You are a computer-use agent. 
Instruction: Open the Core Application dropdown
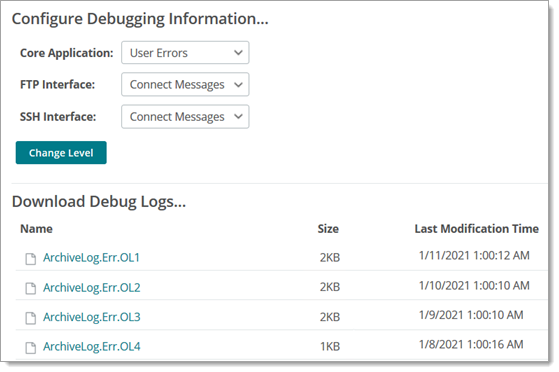click(185, 53)
